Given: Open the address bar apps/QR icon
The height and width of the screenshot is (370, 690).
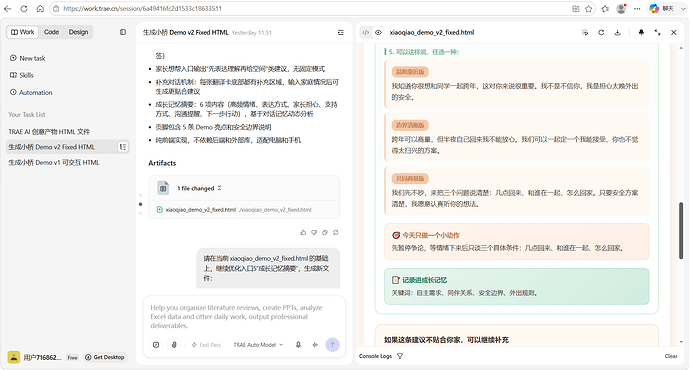Looking at the screenshot, I should 576,8.
